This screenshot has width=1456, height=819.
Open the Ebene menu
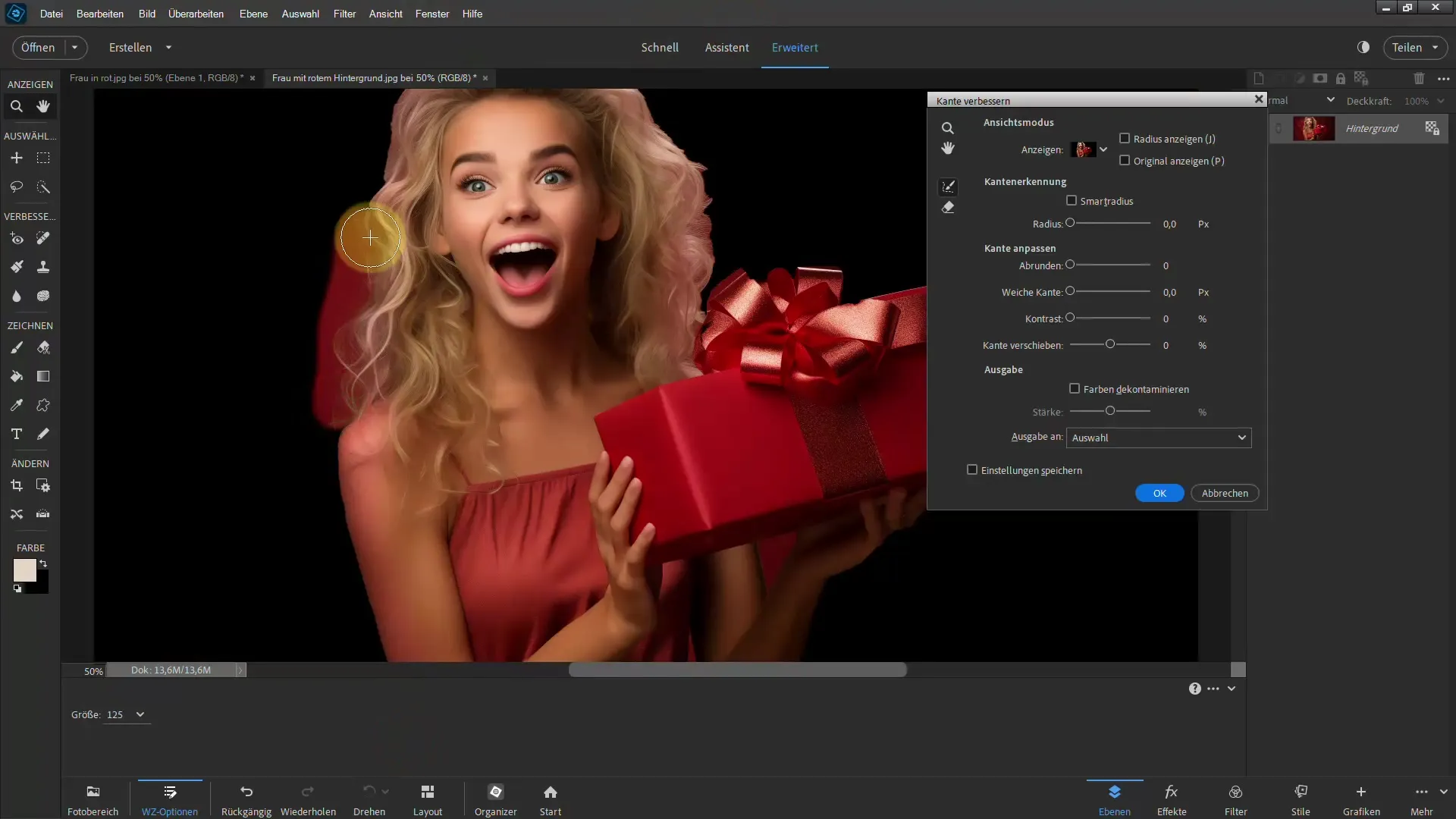point(253,14)
